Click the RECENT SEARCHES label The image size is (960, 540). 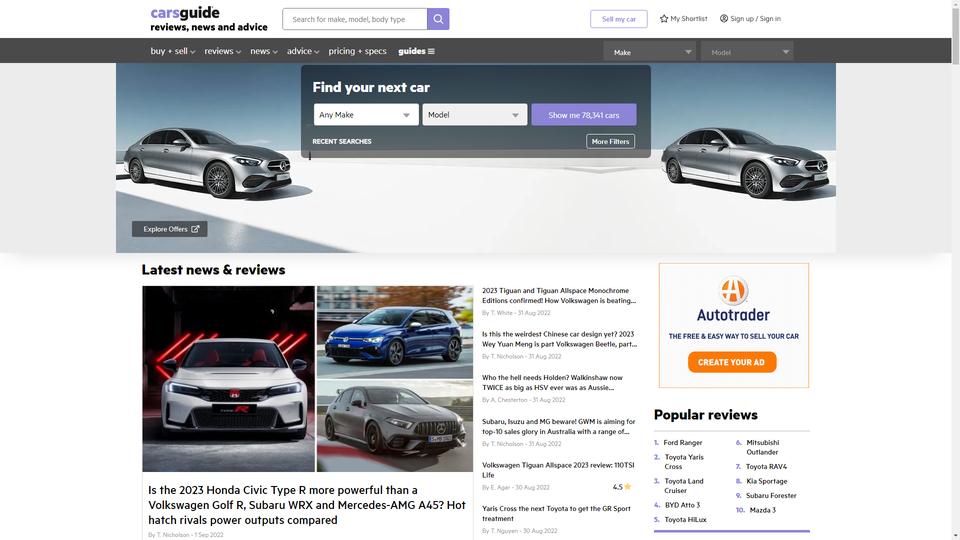(x=342, y=141)
